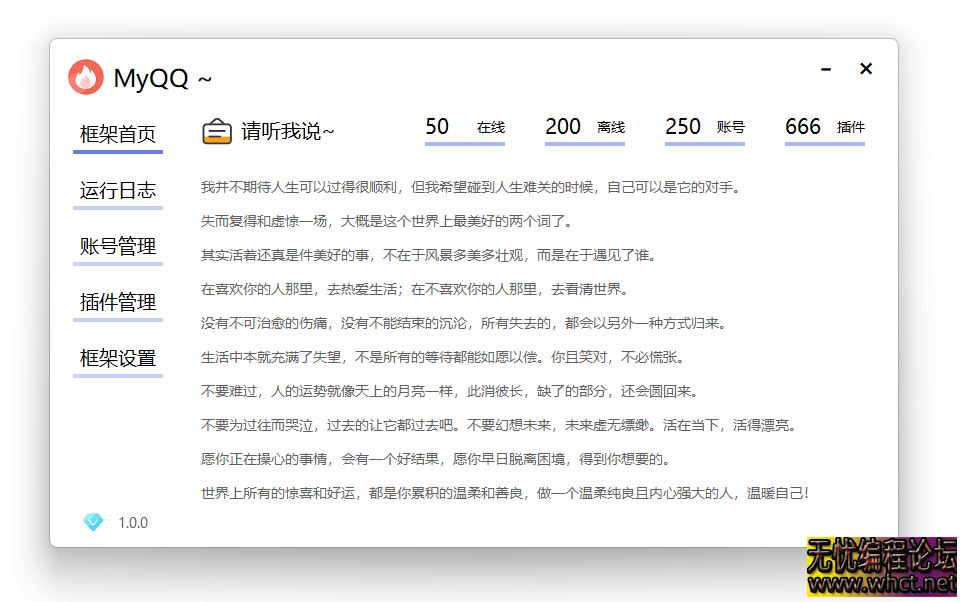
Task: Click the 666 插件 plugins counter
Action: (x=824, y=127)
